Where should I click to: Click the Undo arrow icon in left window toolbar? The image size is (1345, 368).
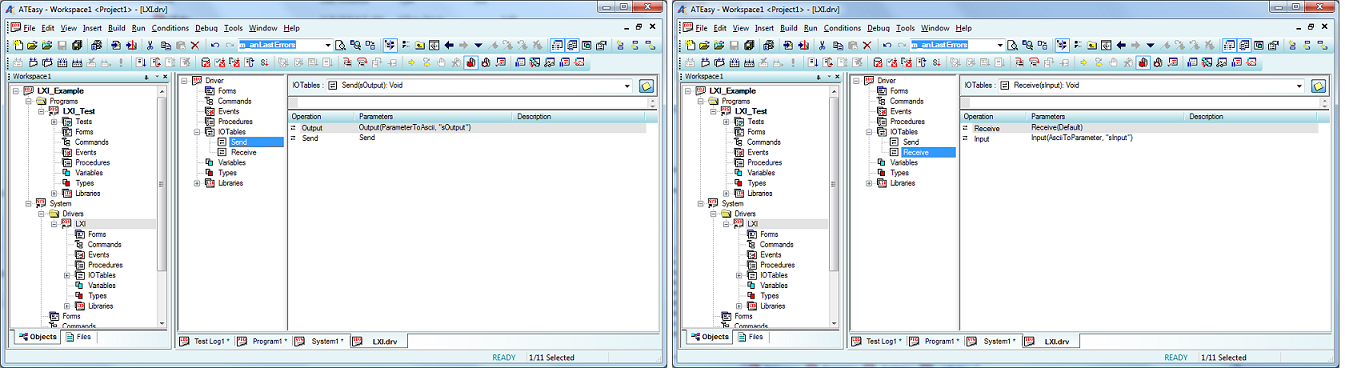tap(215, 45)
